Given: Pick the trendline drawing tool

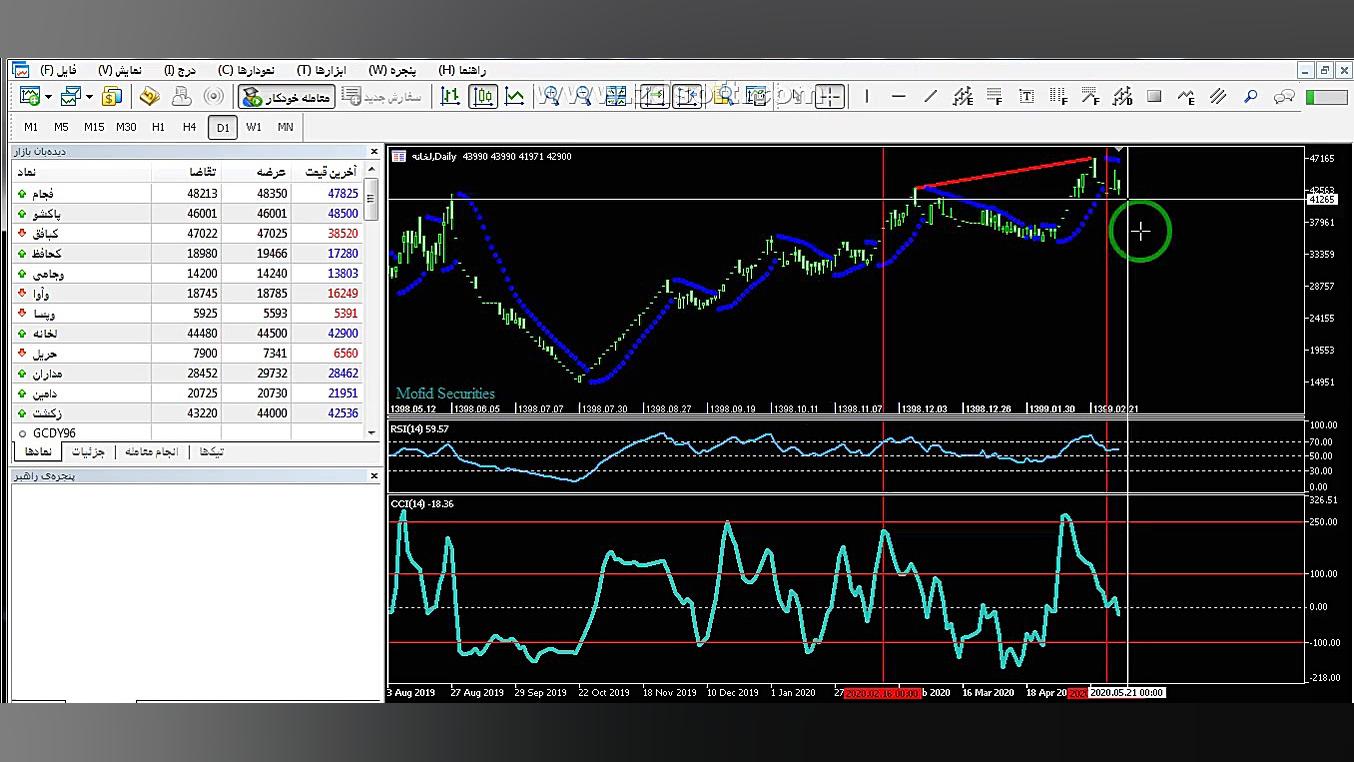Looking at the screenshot, I should 930,97.
